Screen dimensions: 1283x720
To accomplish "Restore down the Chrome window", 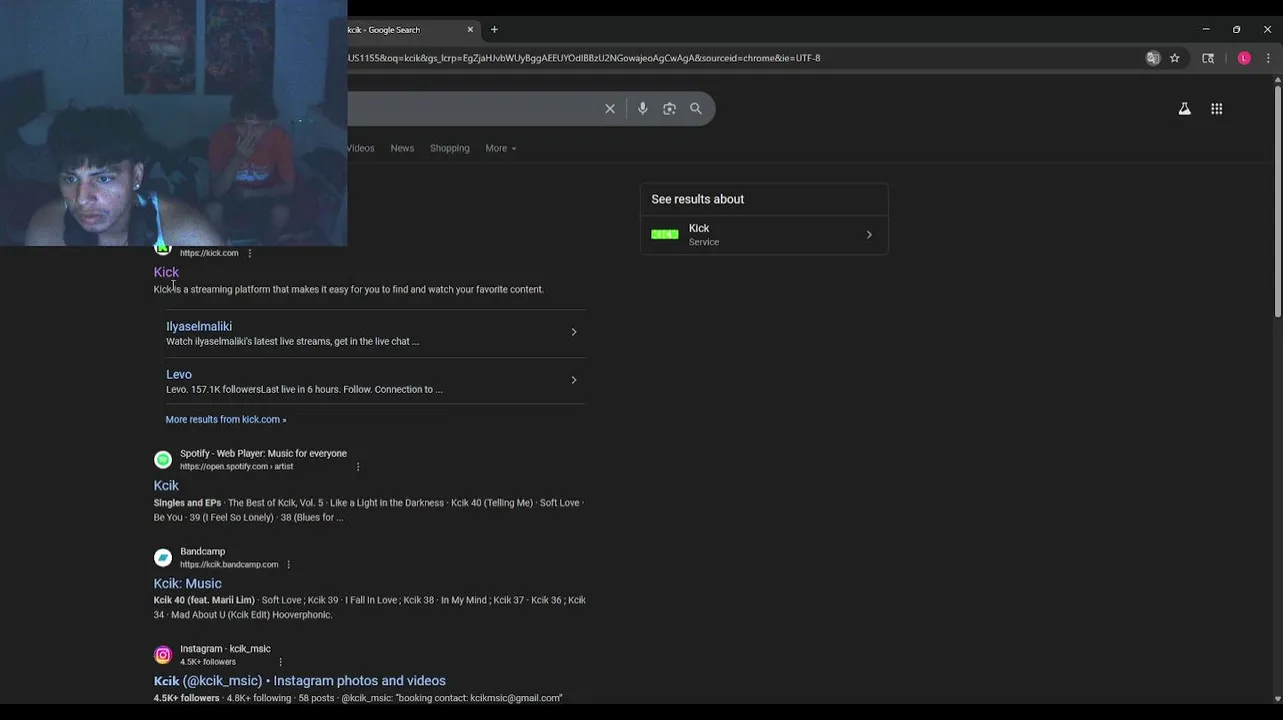I will [x=1237, y=30].
